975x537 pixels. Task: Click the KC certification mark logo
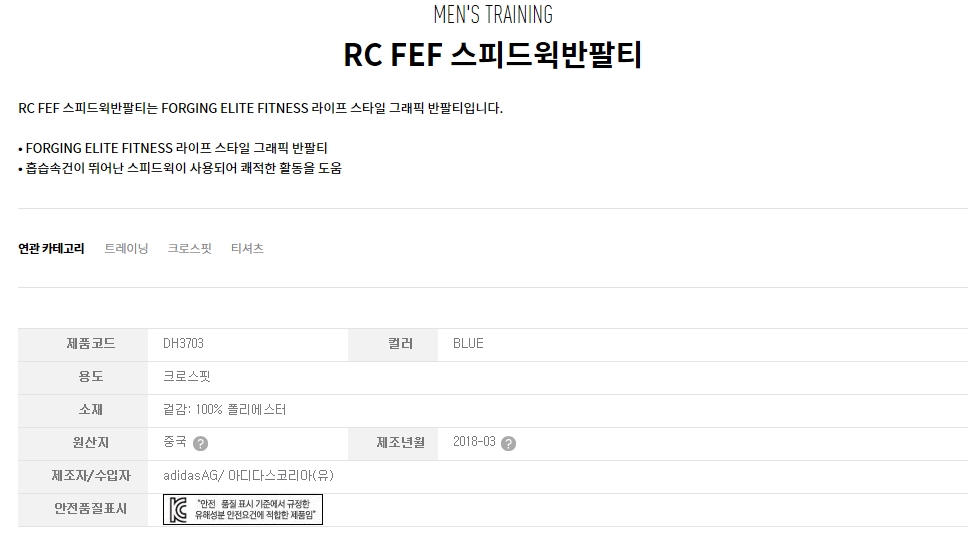click(x=178, y=509)
